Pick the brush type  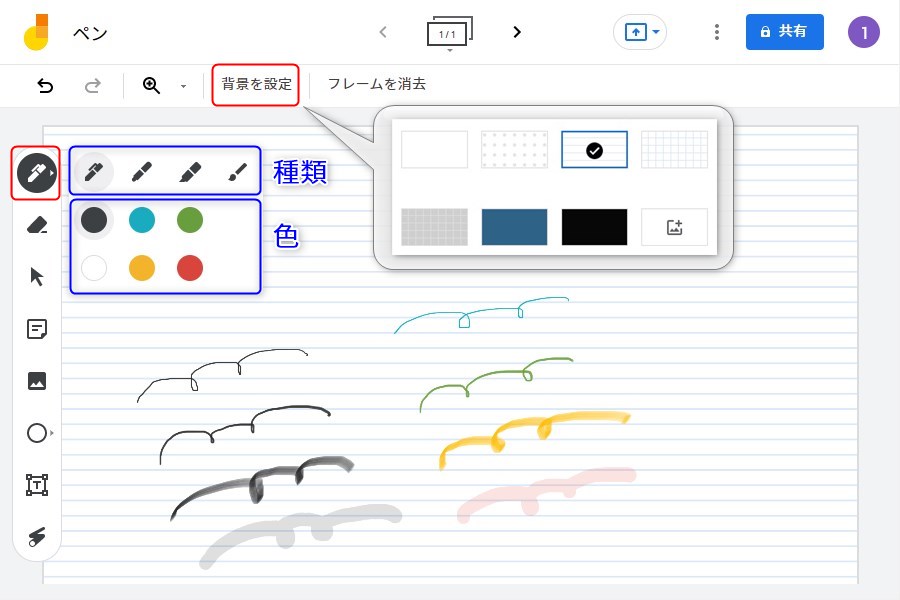click(x=238, y=172)
